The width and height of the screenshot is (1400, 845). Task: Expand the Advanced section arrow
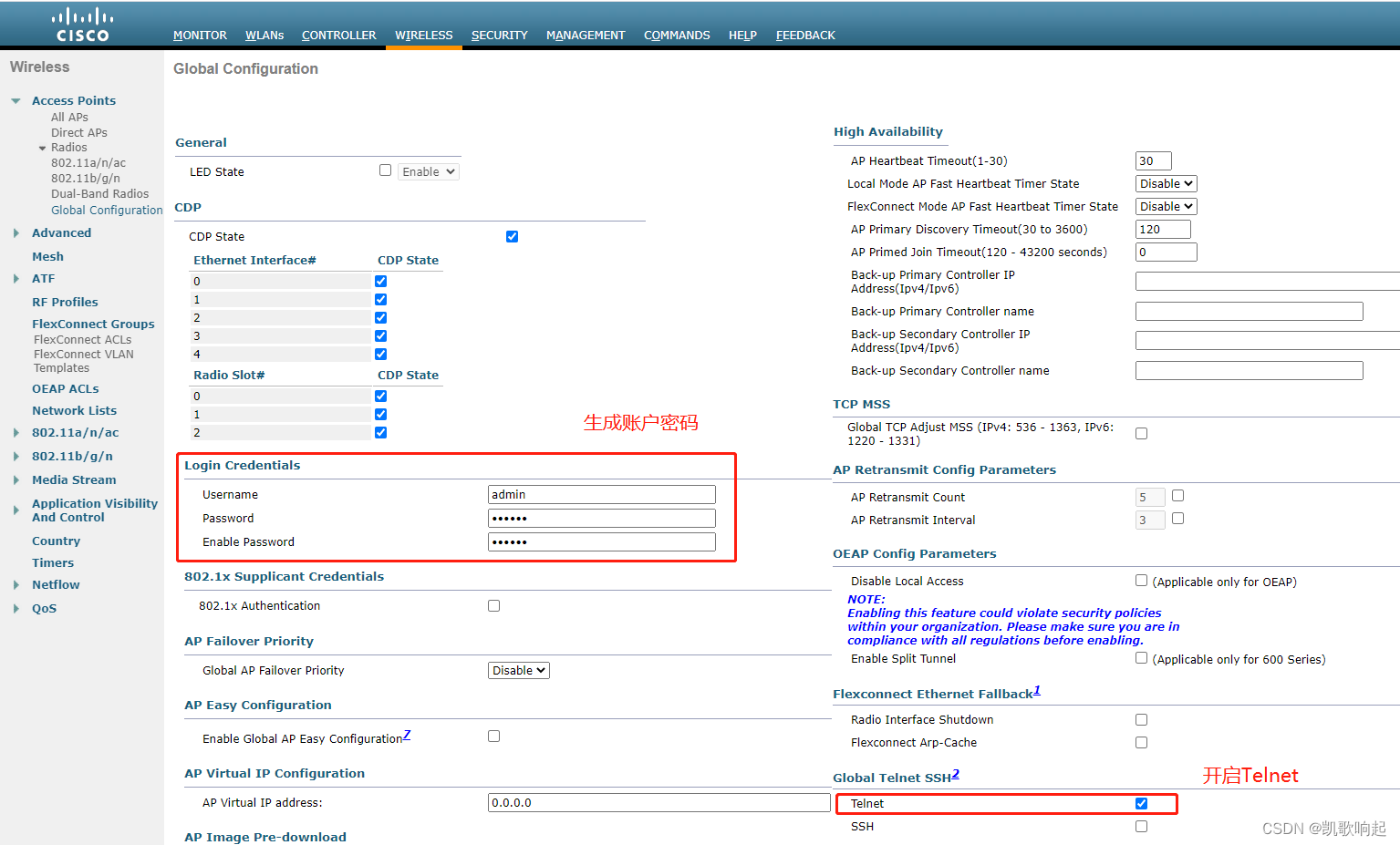click(16, 233)
